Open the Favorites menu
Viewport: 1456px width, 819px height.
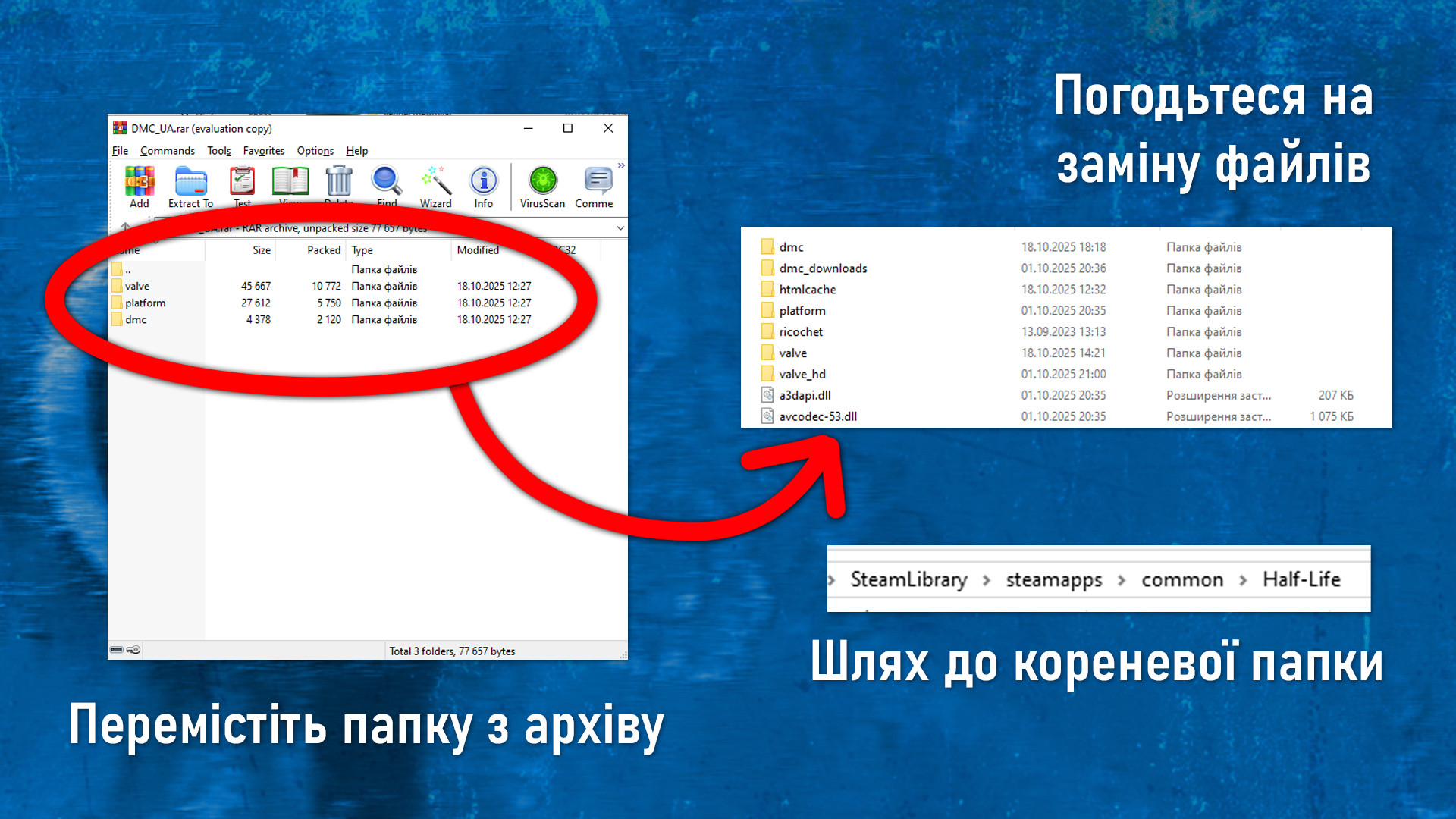point(263,151)
